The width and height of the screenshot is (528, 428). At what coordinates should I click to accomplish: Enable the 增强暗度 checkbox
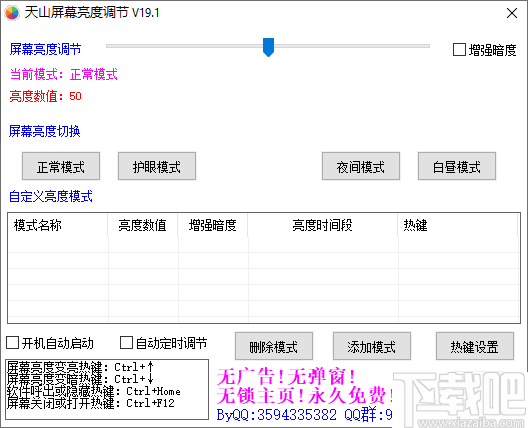coord(459,50)
